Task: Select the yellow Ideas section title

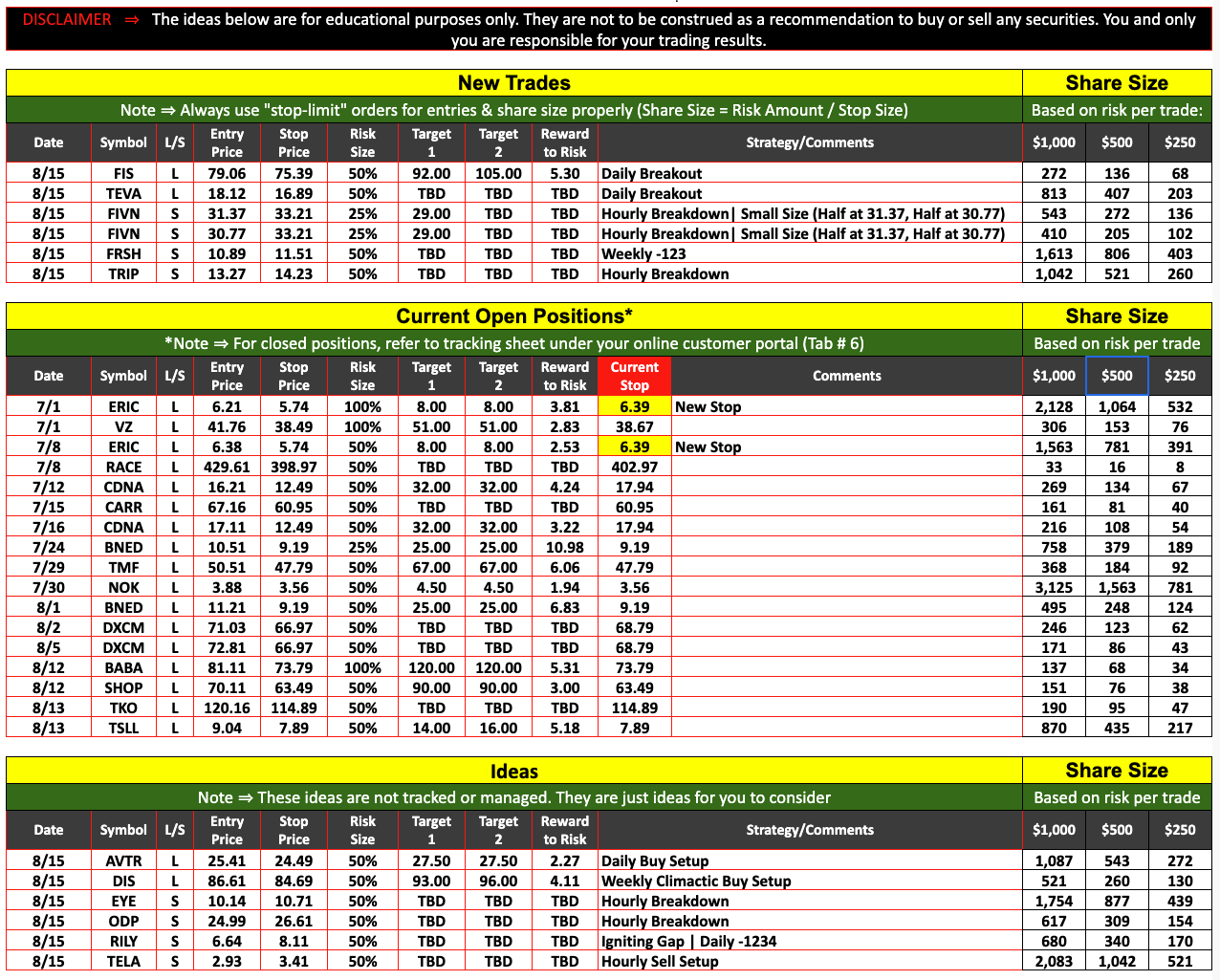Action: click(513, 771)
